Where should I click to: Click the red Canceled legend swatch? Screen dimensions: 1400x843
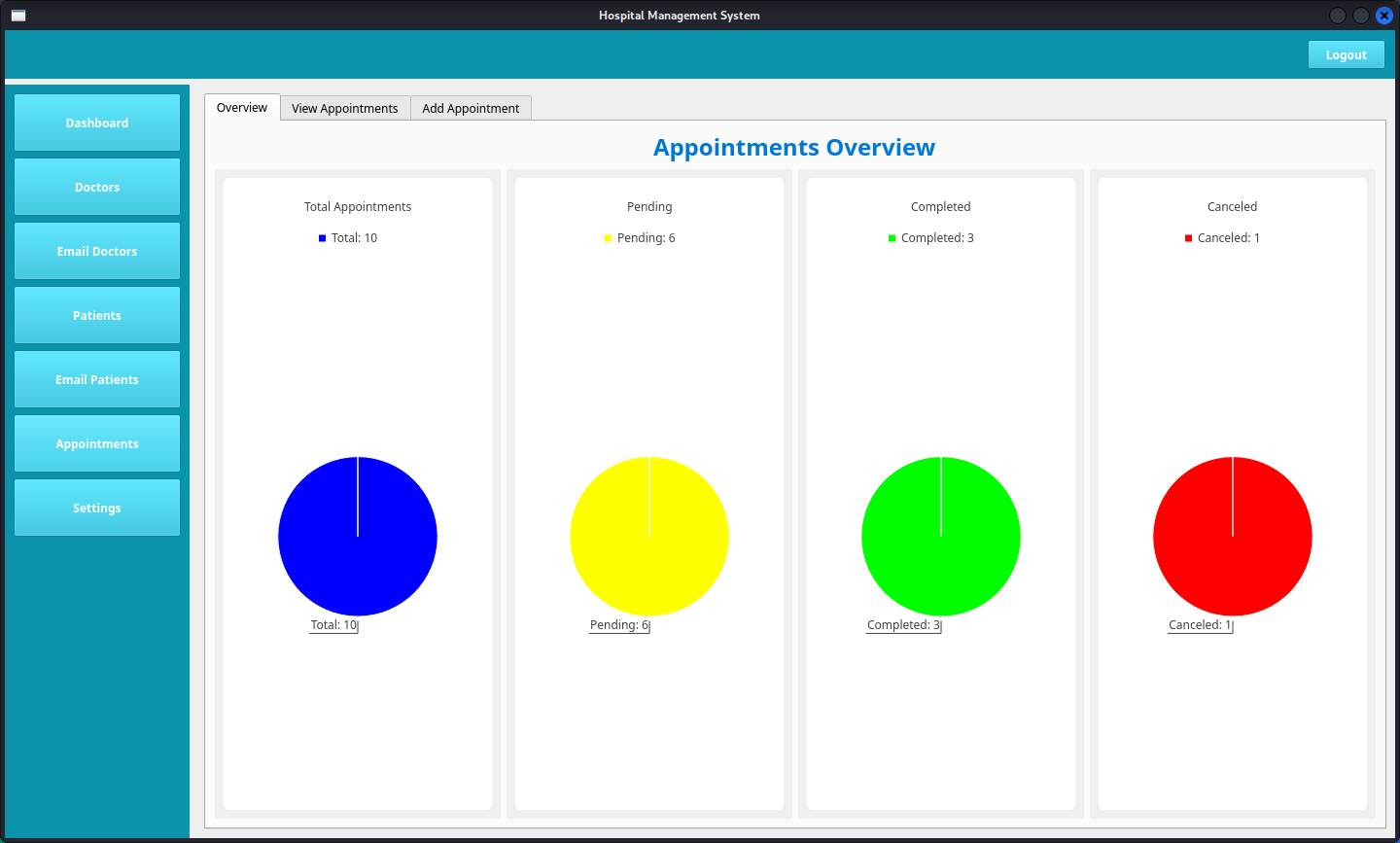click(1188, 237)
